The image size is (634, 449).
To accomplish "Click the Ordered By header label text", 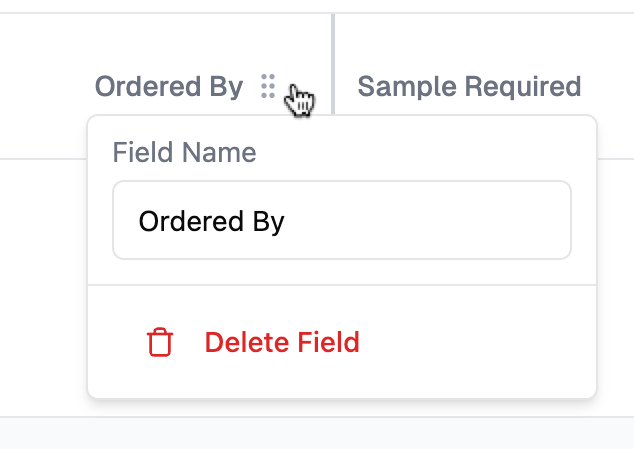I will tap(169, 87).
